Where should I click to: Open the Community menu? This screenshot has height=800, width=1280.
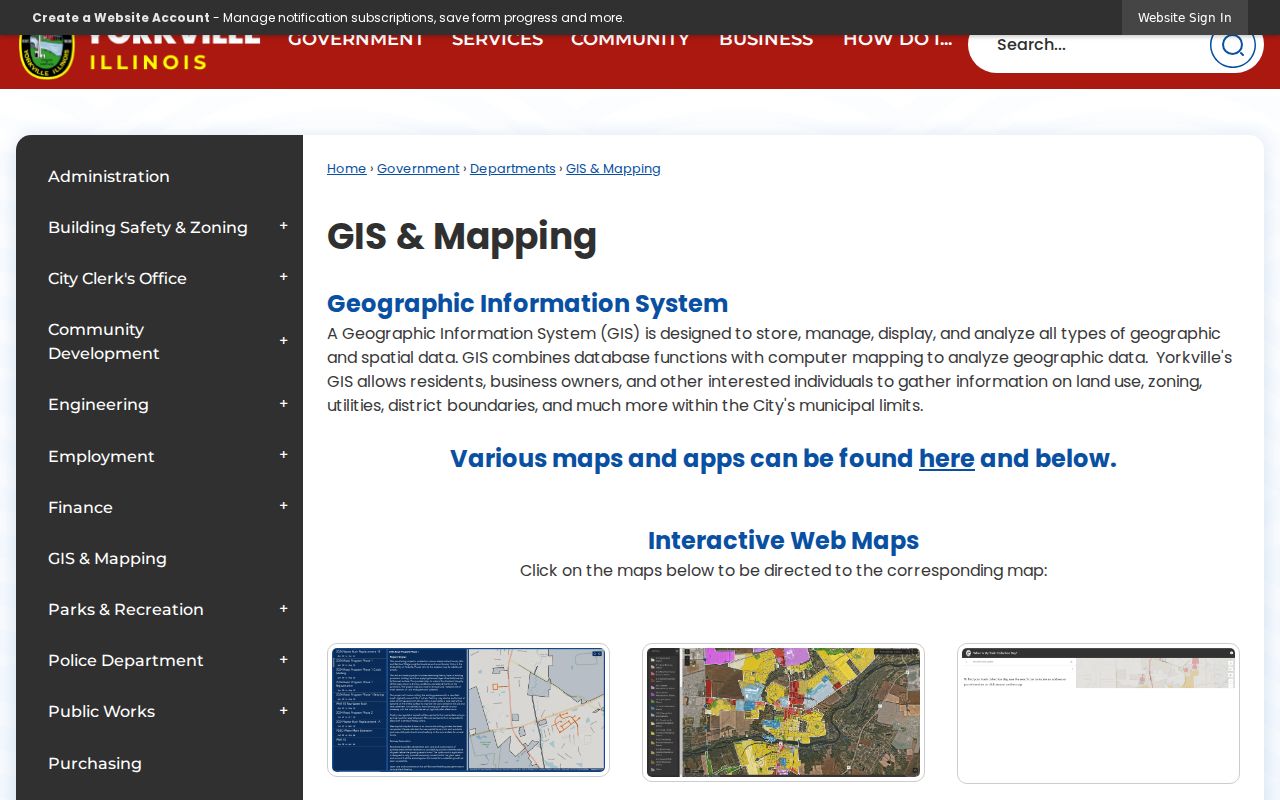point(630,40)
